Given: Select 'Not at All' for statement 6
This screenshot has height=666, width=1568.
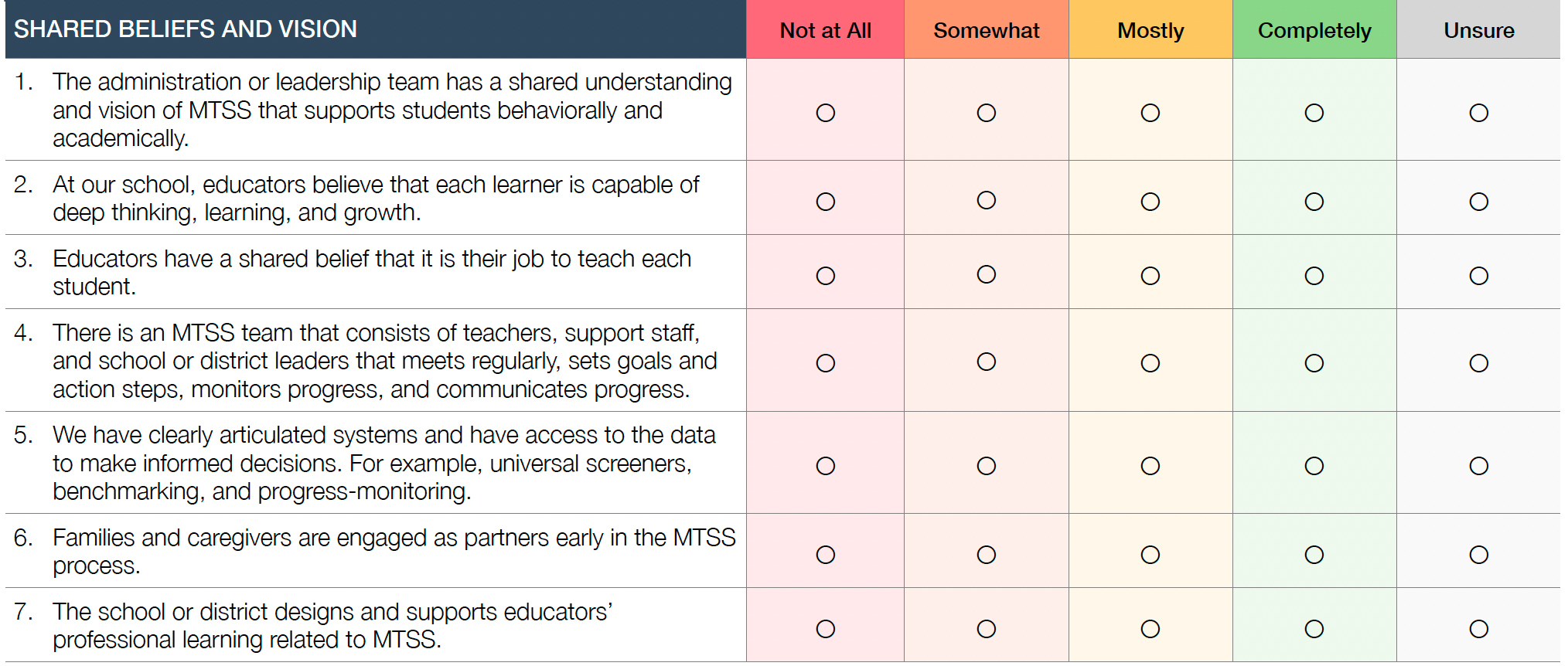Looking at the screenshot, I should (x=825, y=555).
